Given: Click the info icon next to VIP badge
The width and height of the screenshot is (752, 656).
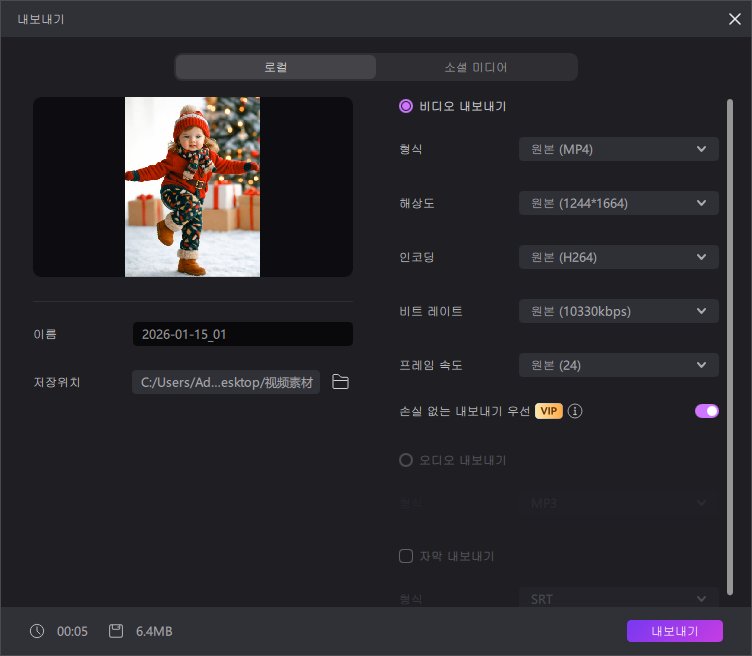Looking at the screenshot, I should 575,411.
